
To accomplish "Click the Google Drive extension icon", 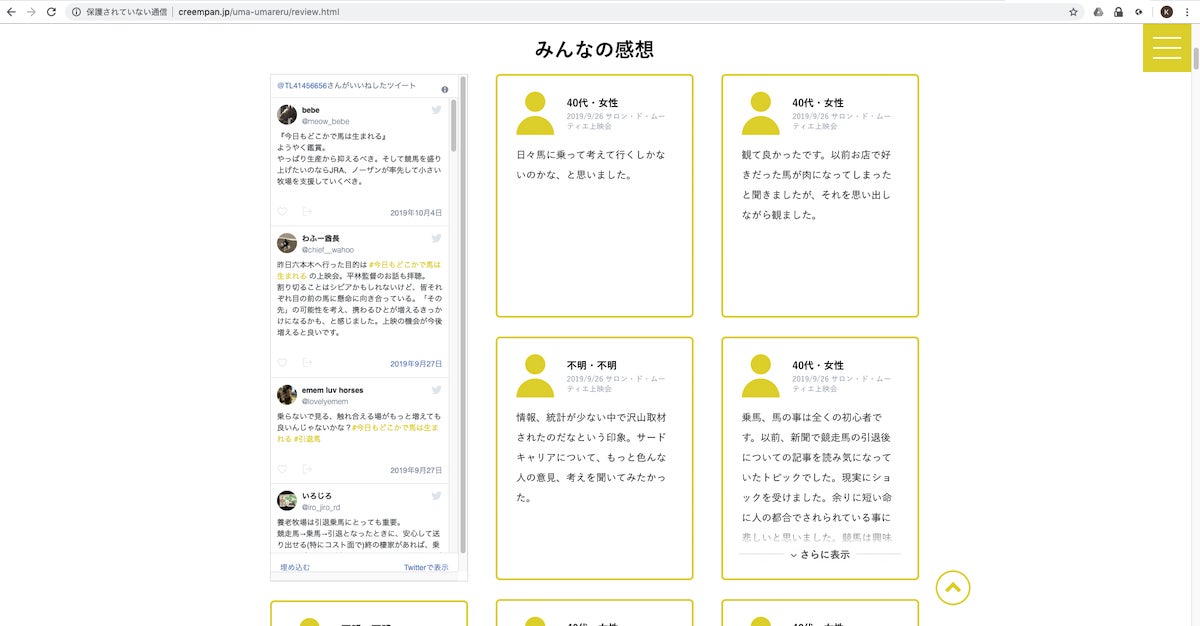I will coord(1098,12).
